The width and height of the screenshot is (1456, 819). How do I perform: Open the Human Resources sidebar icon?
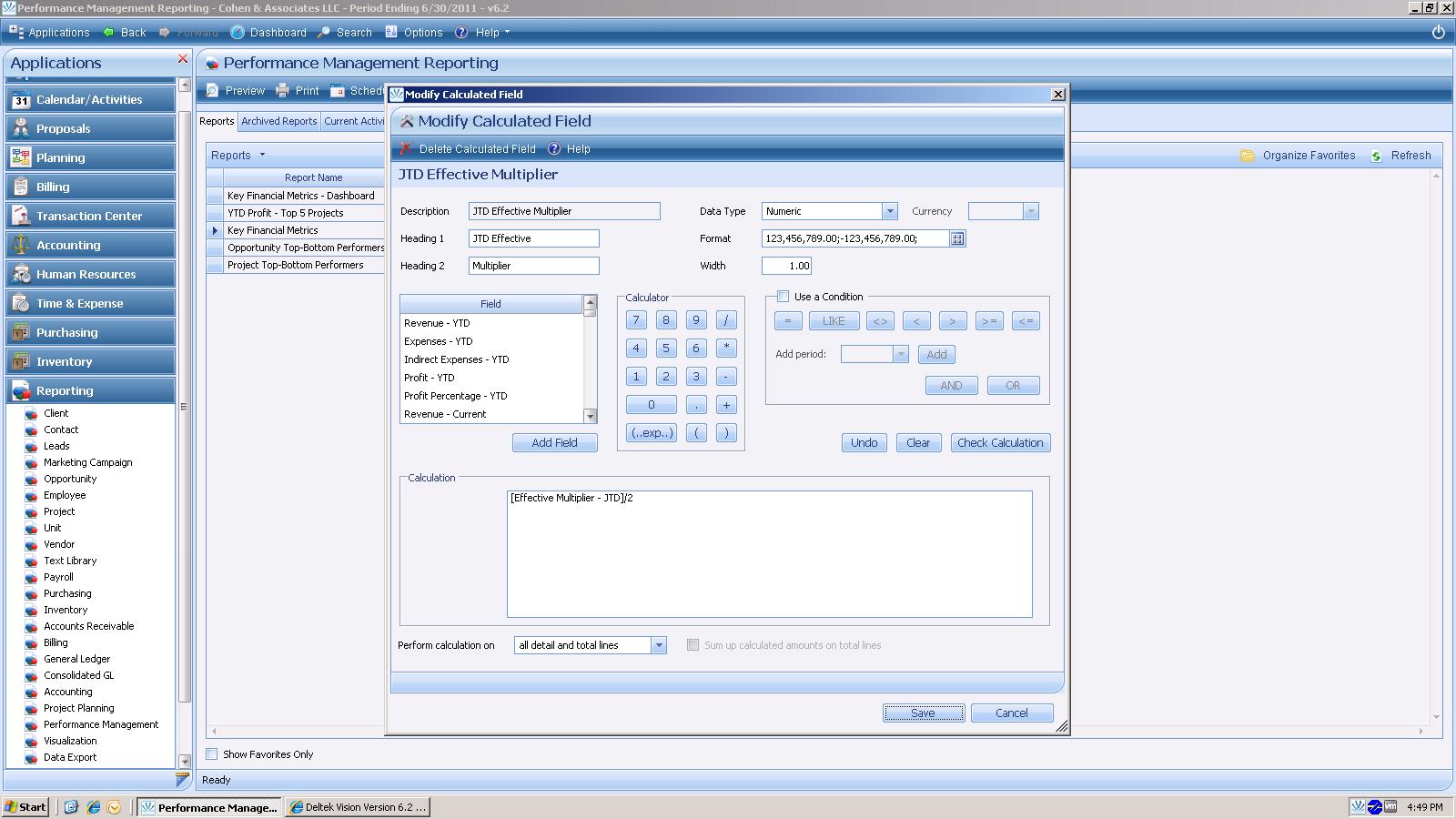click(x=21, y=274)
